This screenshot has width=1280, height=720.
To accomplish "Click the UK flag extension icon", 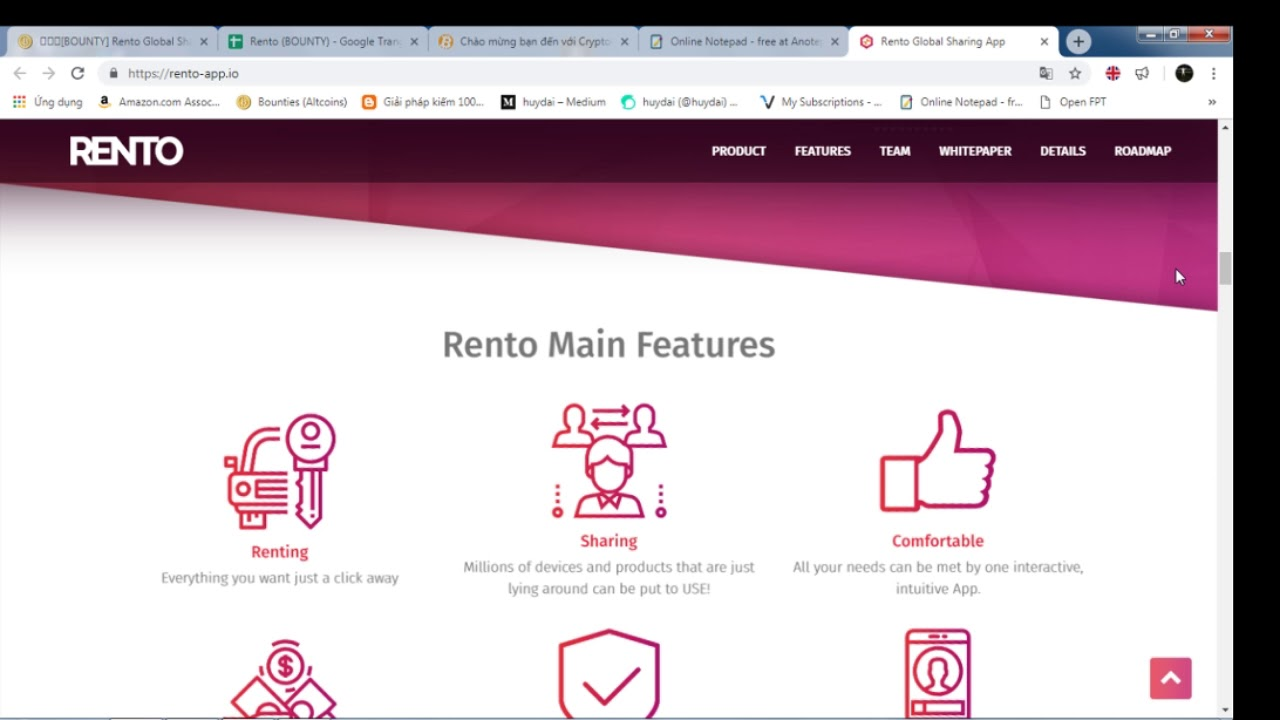I will coord(1113,73).
